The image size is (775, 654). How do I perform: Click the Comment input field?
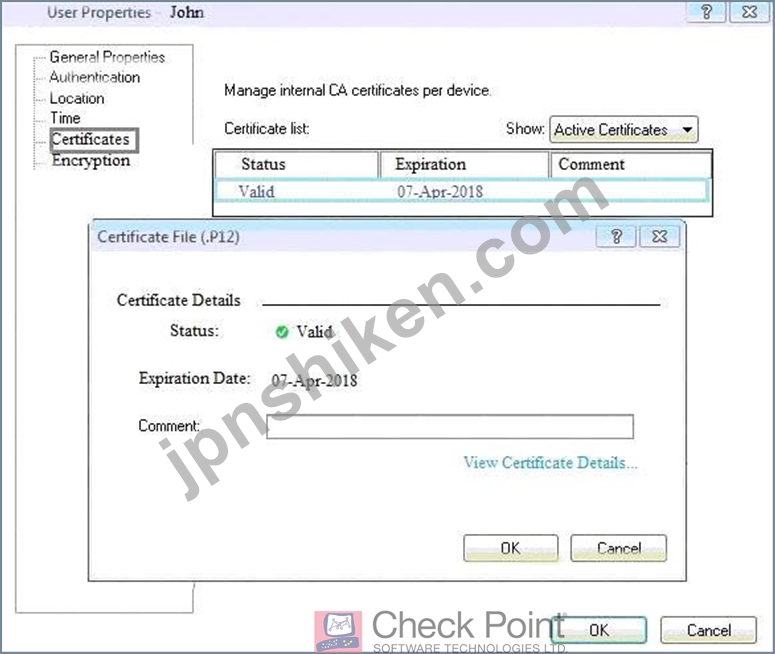[x=450, y=427]
